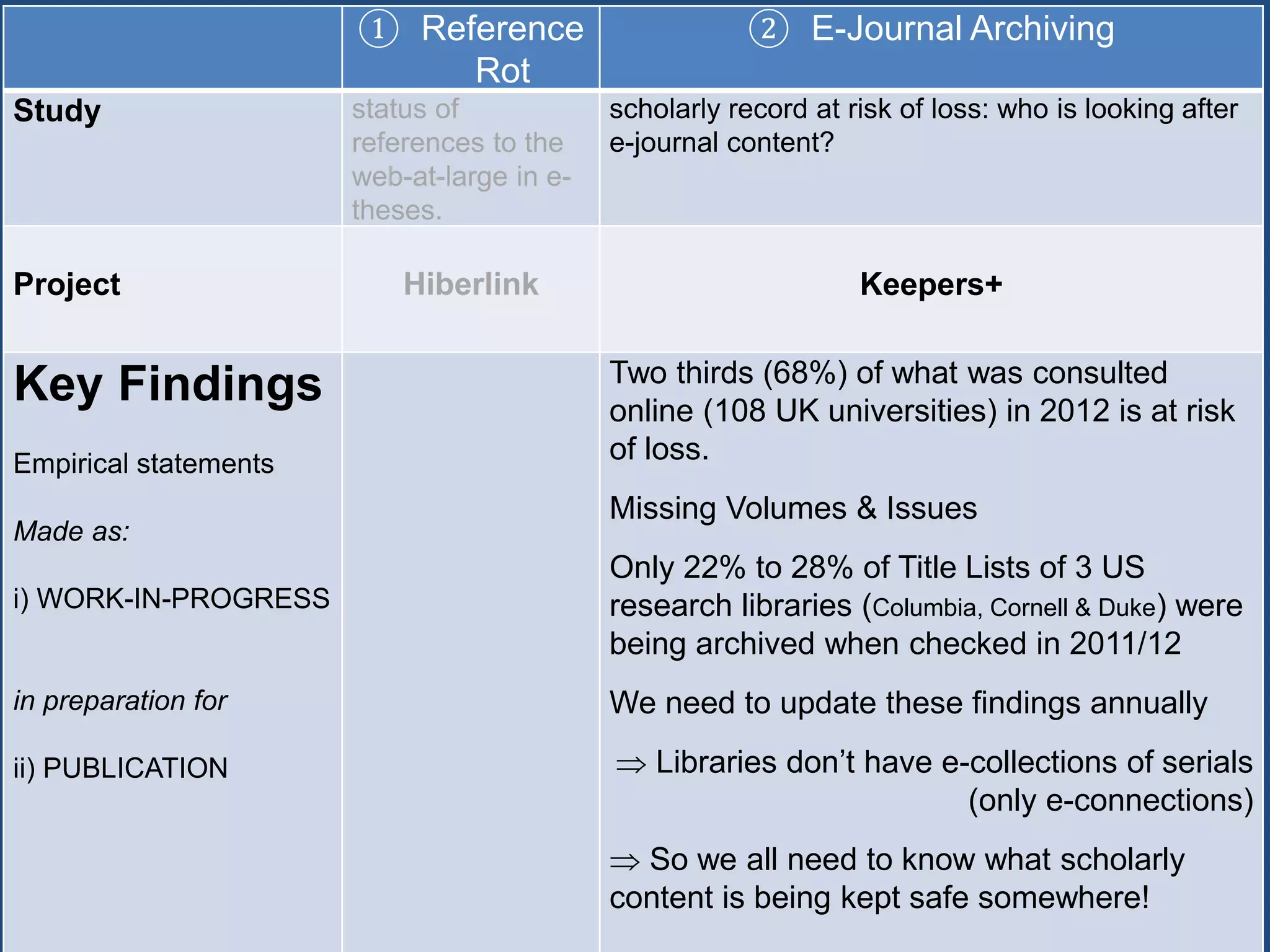Click 'scholarly record at risk of loss' text
The height and width of the screenshot is (952, 1270).
[923, 126]
